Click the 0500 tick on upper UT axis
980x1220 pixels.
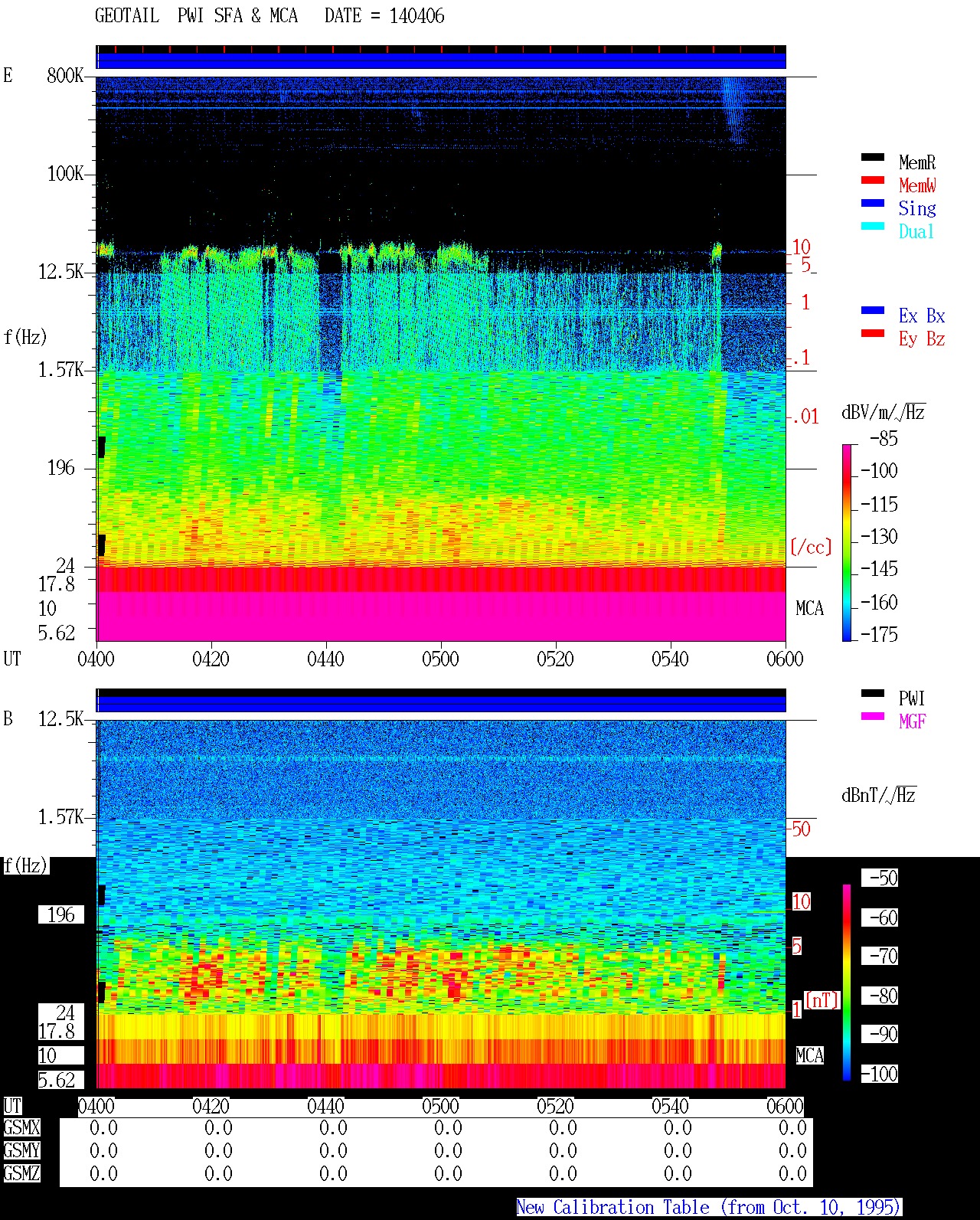click(440, 659)
